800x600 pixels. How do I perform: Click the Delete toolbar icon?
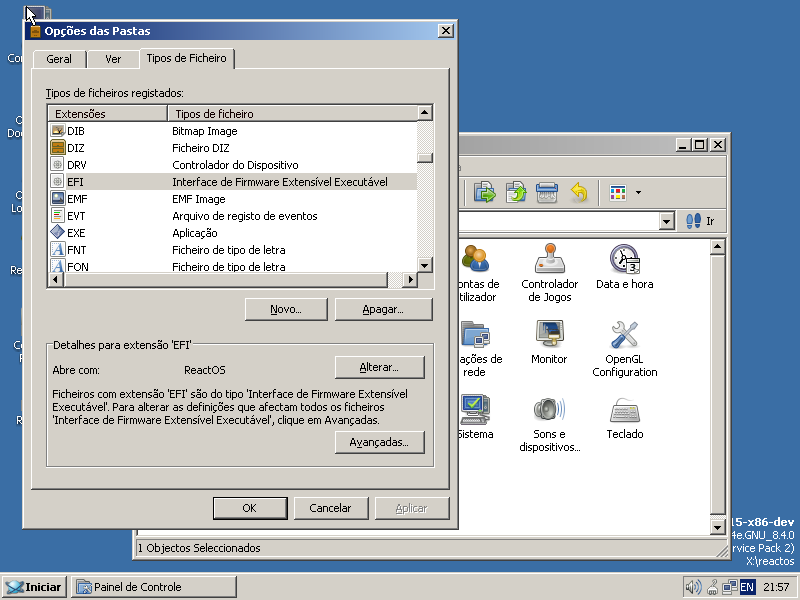[x=546, y=192]
